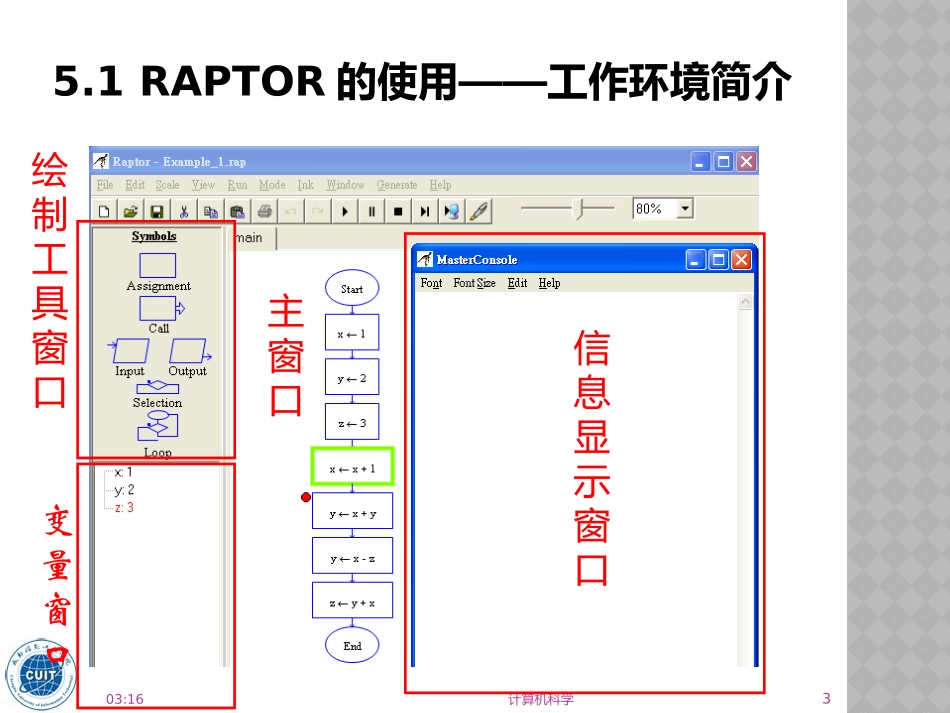Select the highlighted x ← x + 1 box

353,467
